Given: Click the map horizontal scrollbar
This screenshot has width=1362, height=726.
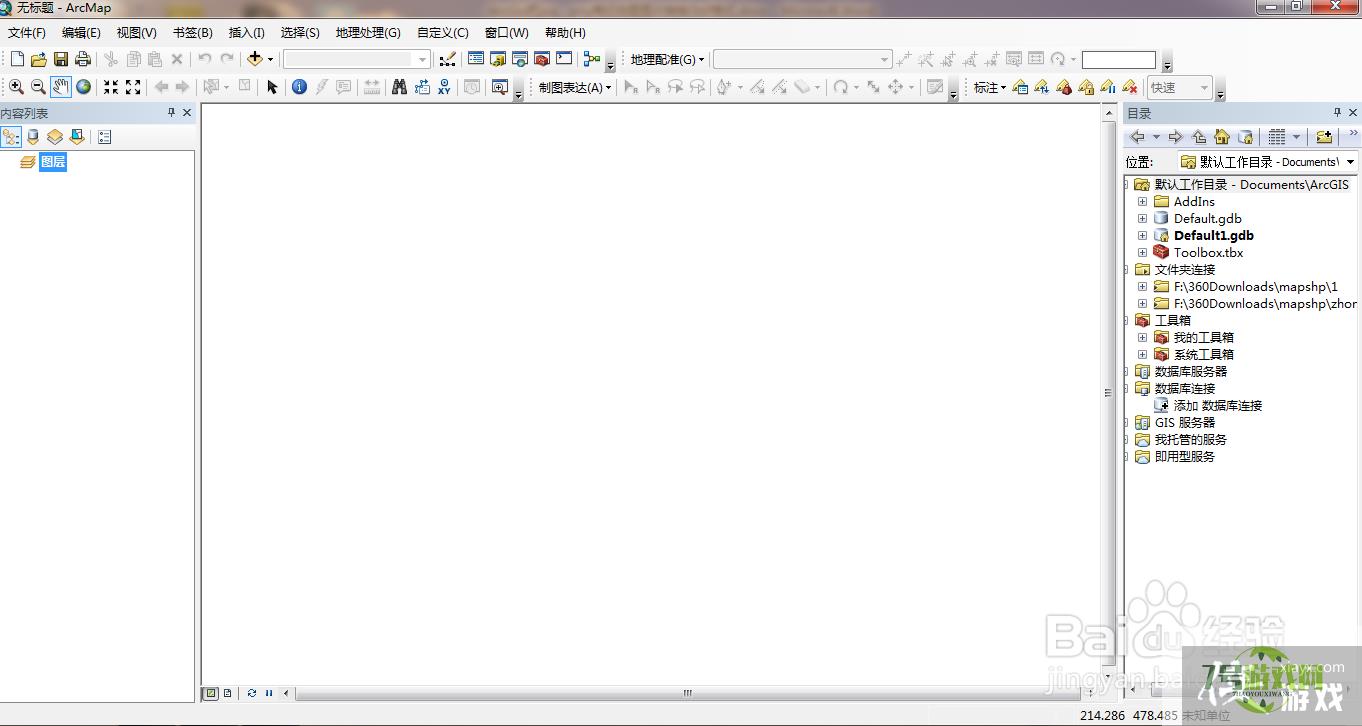Looking at the screenshot, I should click(x=688, y=693).
